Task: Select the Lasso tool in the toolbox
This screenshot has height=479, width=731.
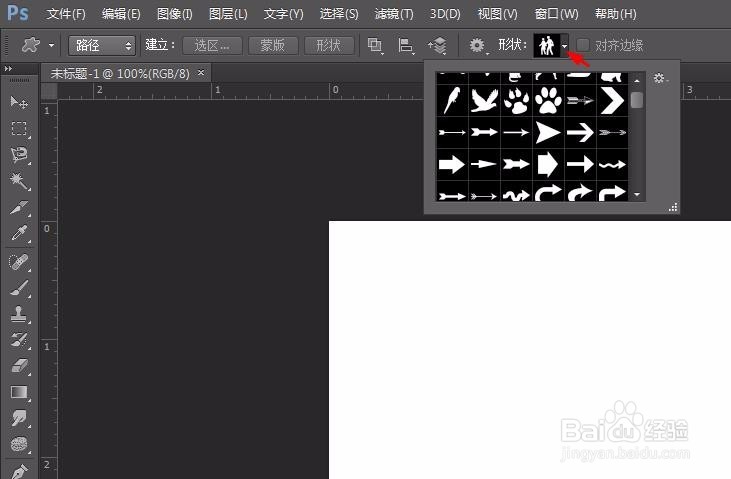Action: click(19, 154)
